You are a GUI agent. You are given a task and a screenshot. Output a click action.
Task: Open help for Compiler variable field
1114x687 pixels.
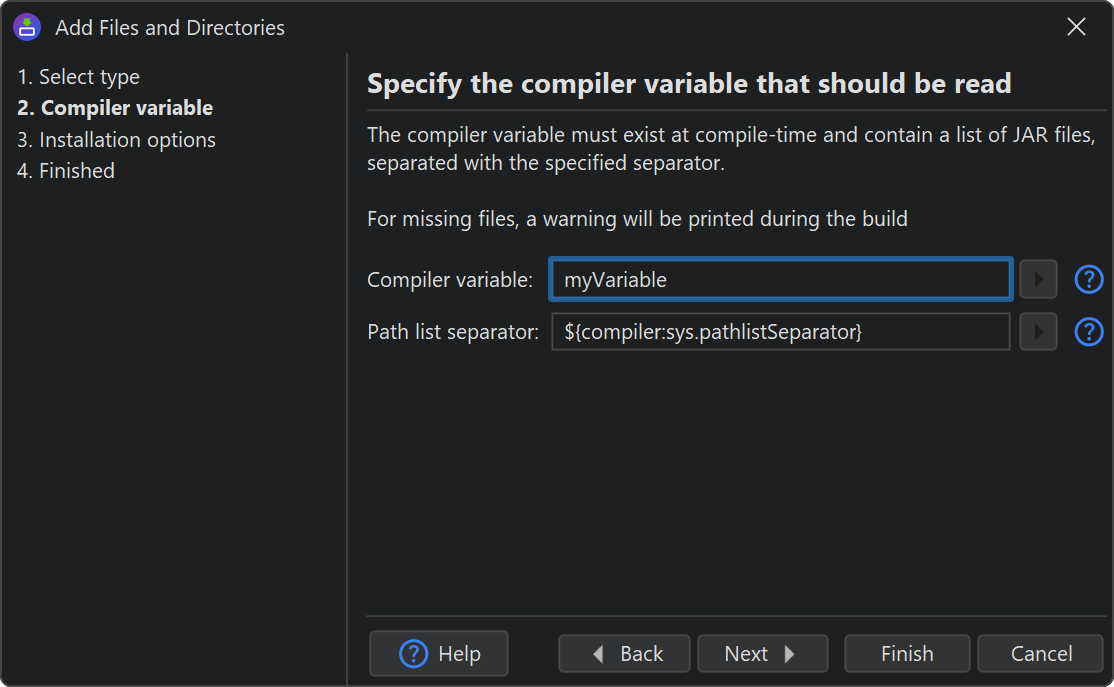click(1088, 279)
